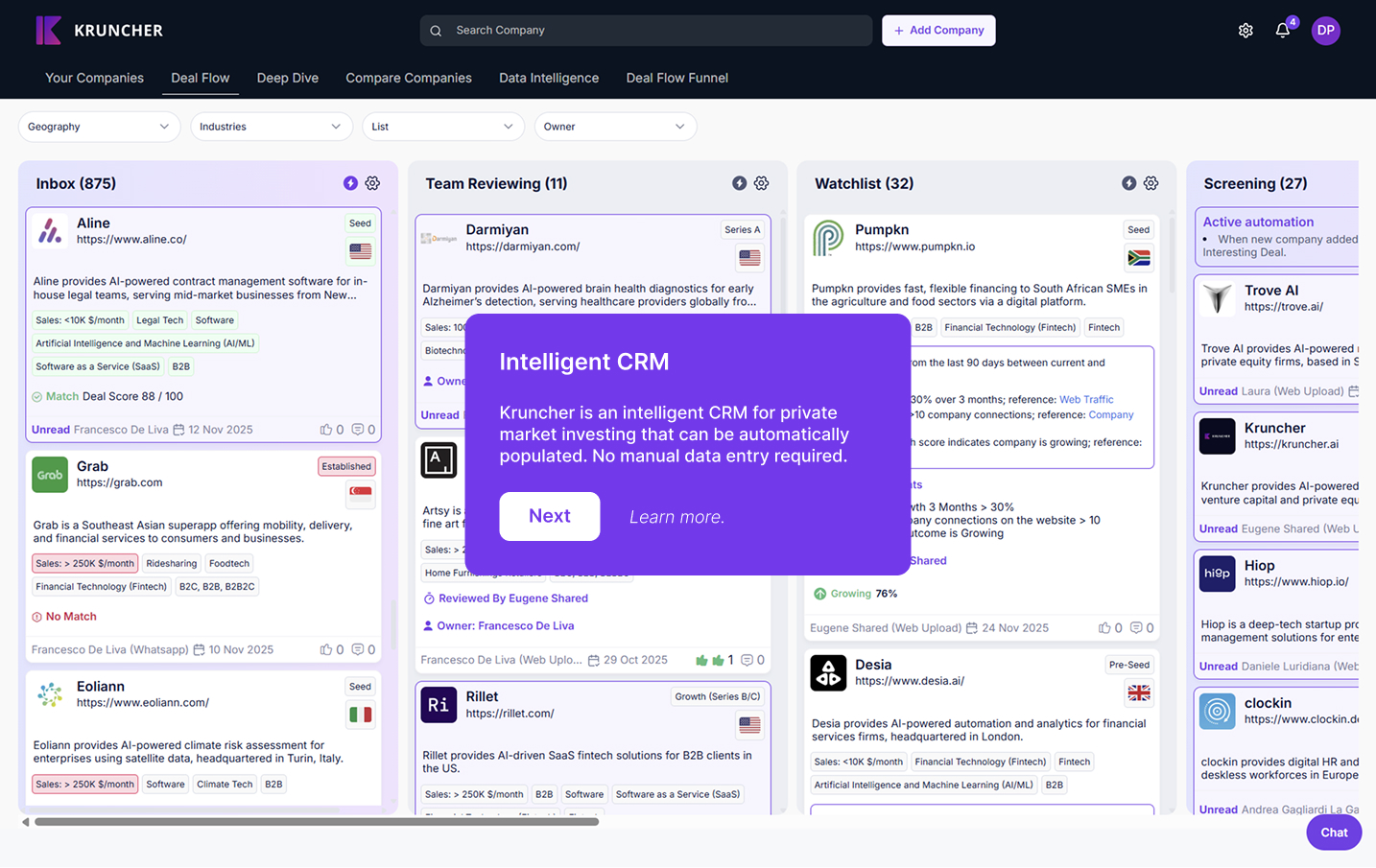Expand the Industries filter
The width and height of the screenshot is (1376, 868).
[x=271, y=126]
